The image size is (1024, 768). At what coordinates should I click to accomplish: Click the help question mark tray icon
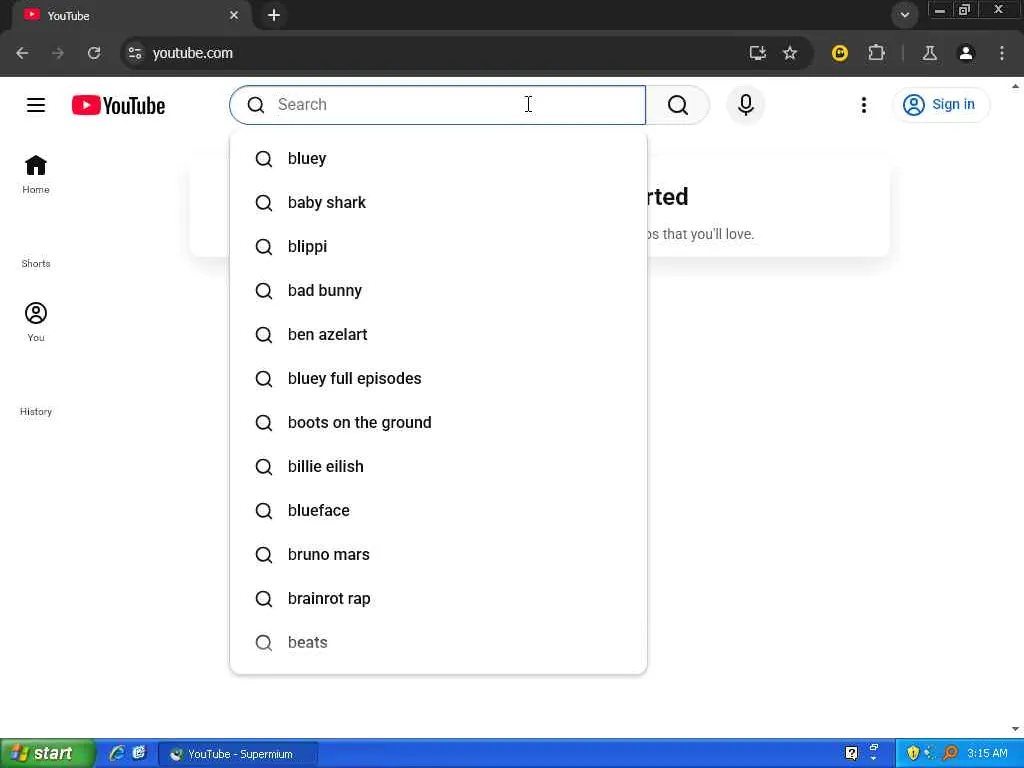(x=851, y=753)
